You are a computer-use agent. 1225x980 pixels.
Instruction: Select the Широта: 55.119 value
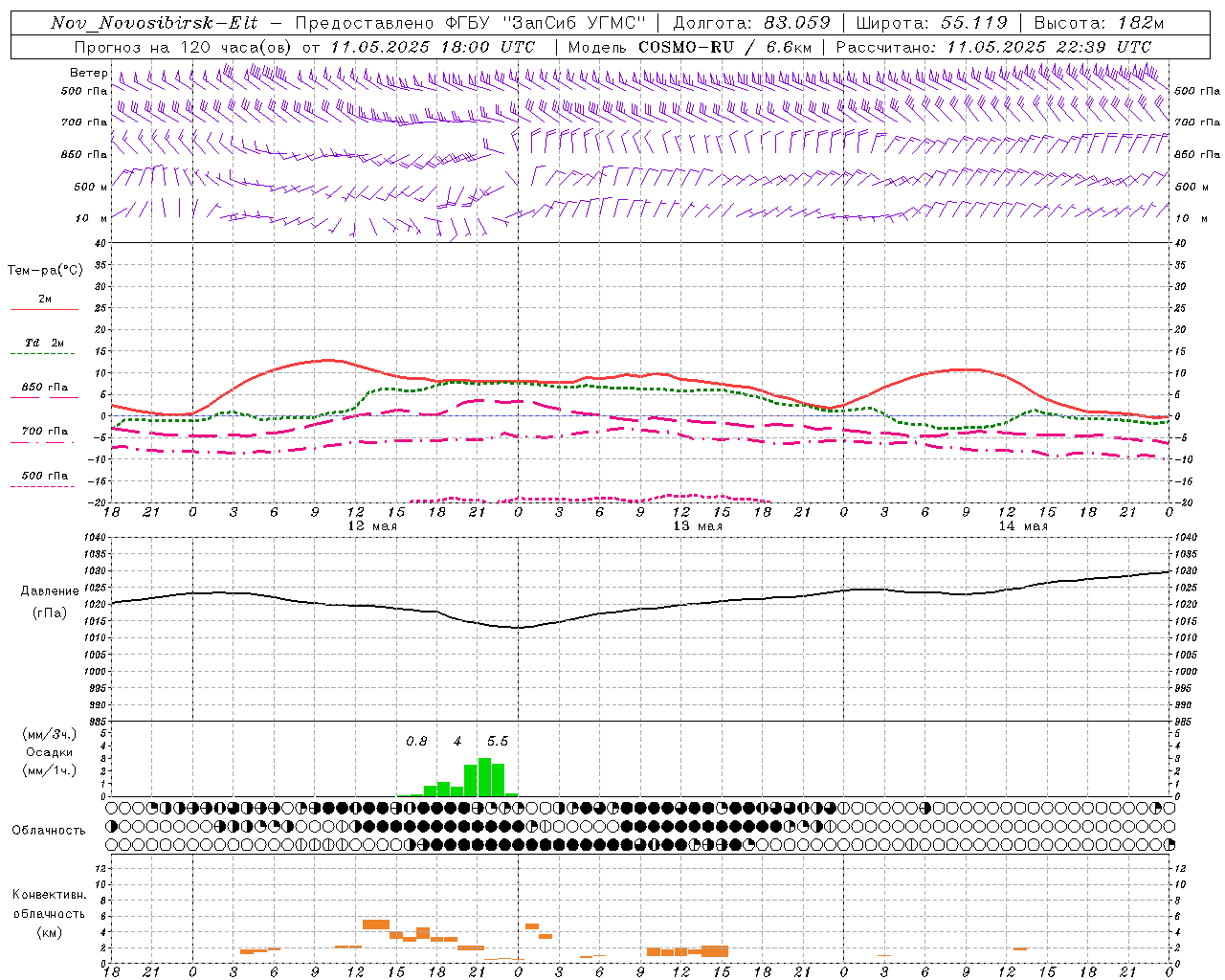[x=932, y=23]
